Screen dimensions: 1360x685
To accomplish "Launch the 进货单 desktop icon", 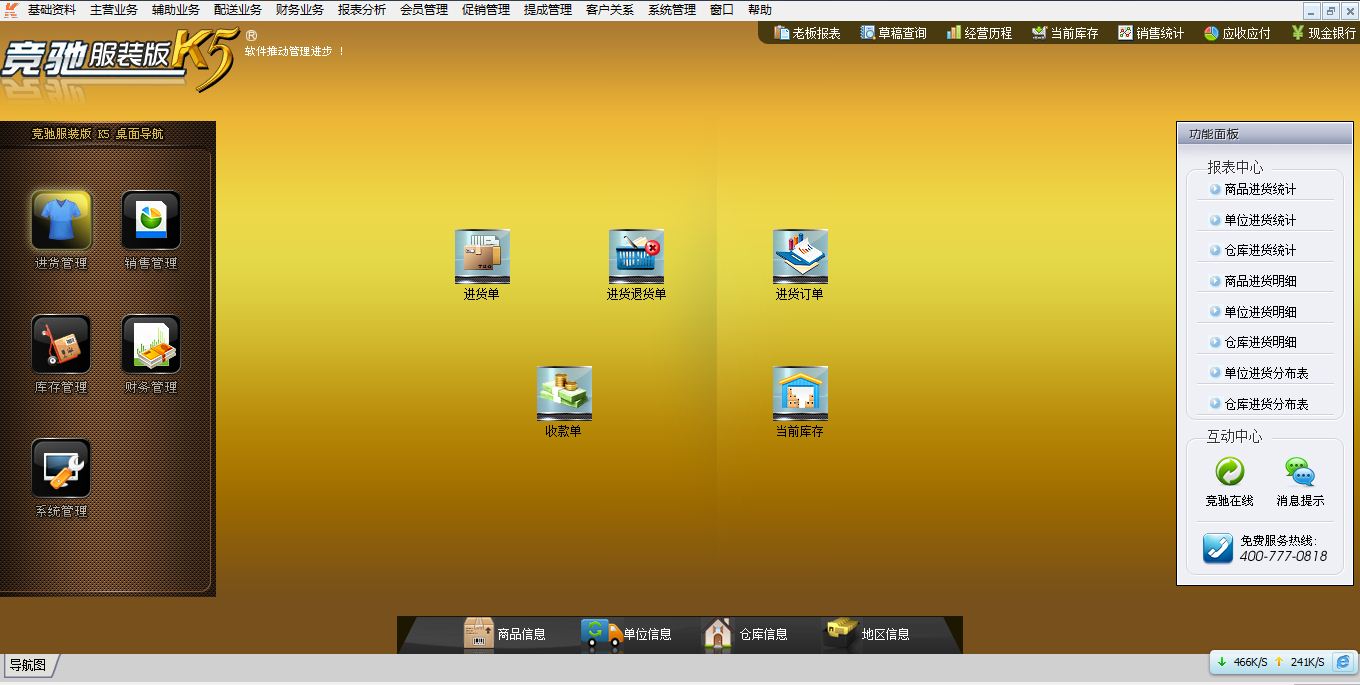I will (482, 257).
